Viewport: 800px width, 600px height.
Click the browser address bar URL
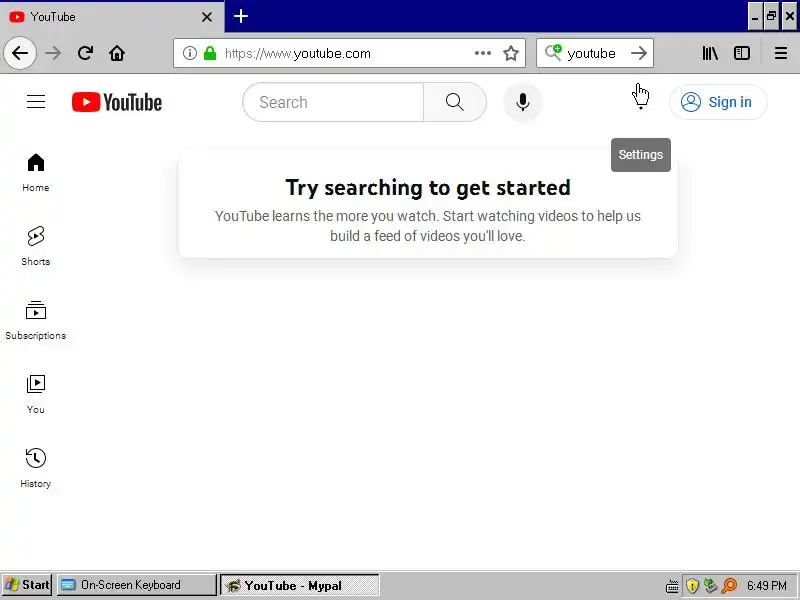pyautogui.click(x=297, y=53)
